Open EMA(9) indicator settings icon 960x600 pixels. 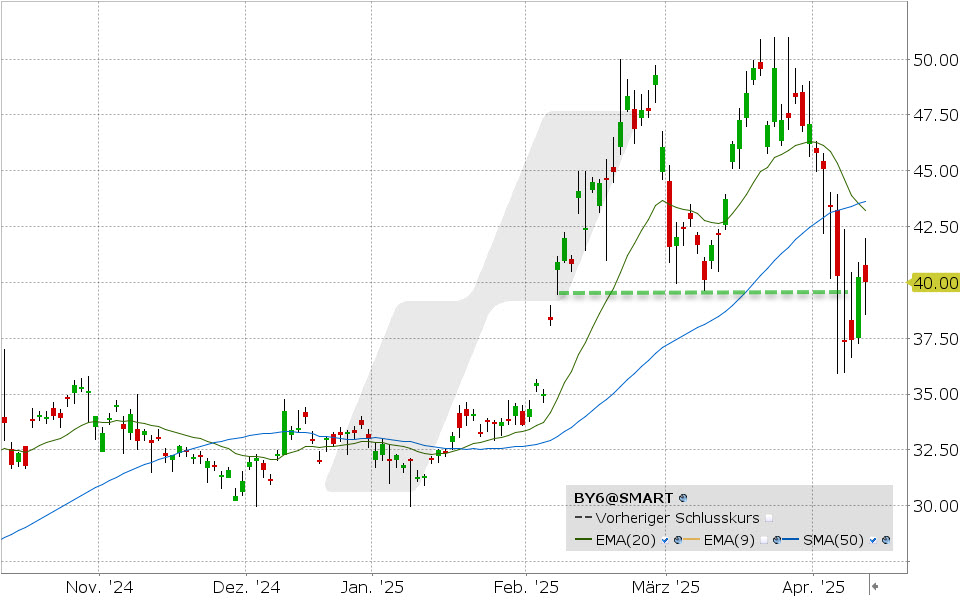777,540
